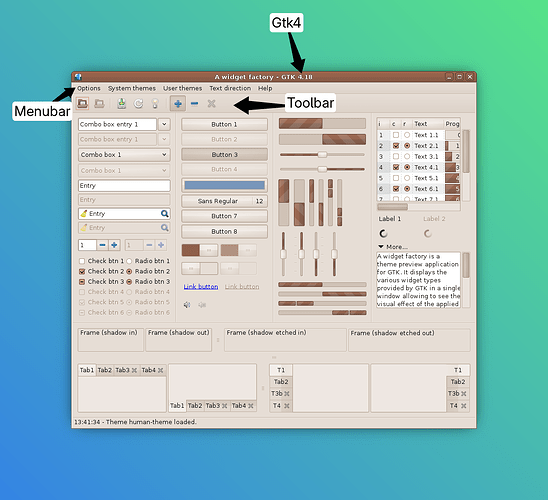Image resolution: width=548 pixels, height=500 pixels.
Task: Turn off the enabled dark-brown switch
Action: [x=200, y=250]
